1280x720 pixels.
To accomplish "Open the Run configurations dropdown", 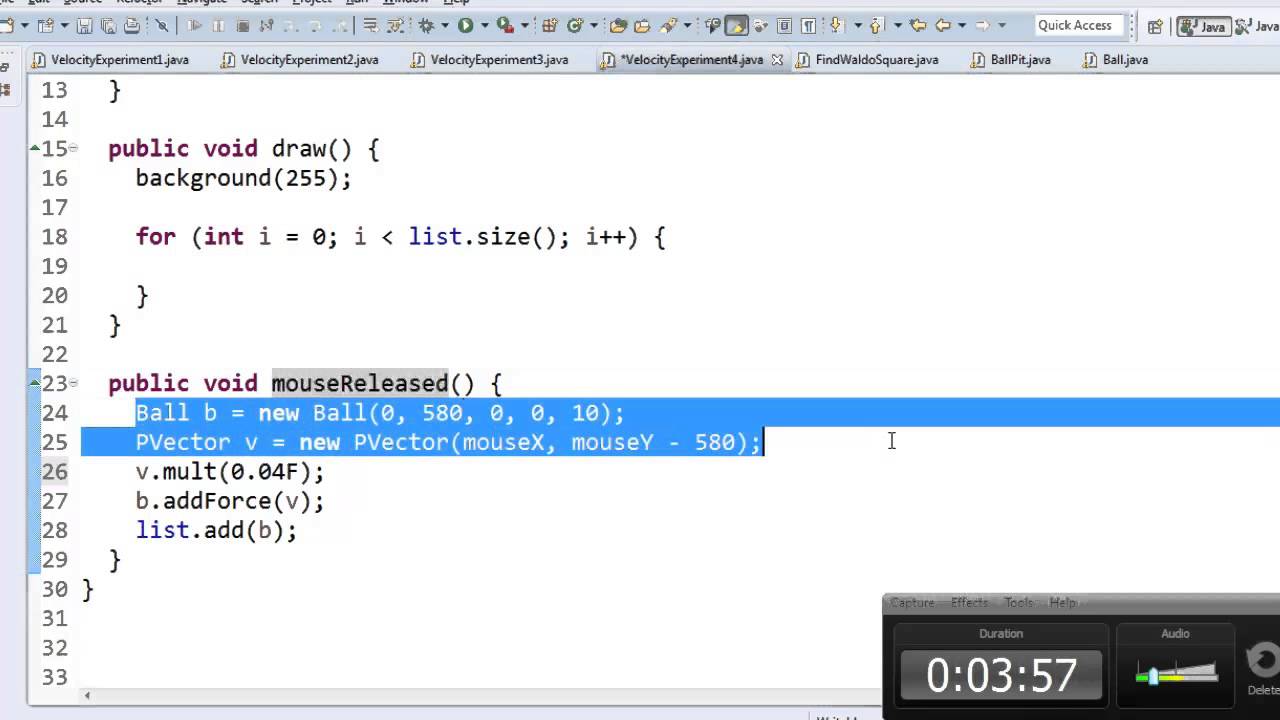I will coord(484,25).
